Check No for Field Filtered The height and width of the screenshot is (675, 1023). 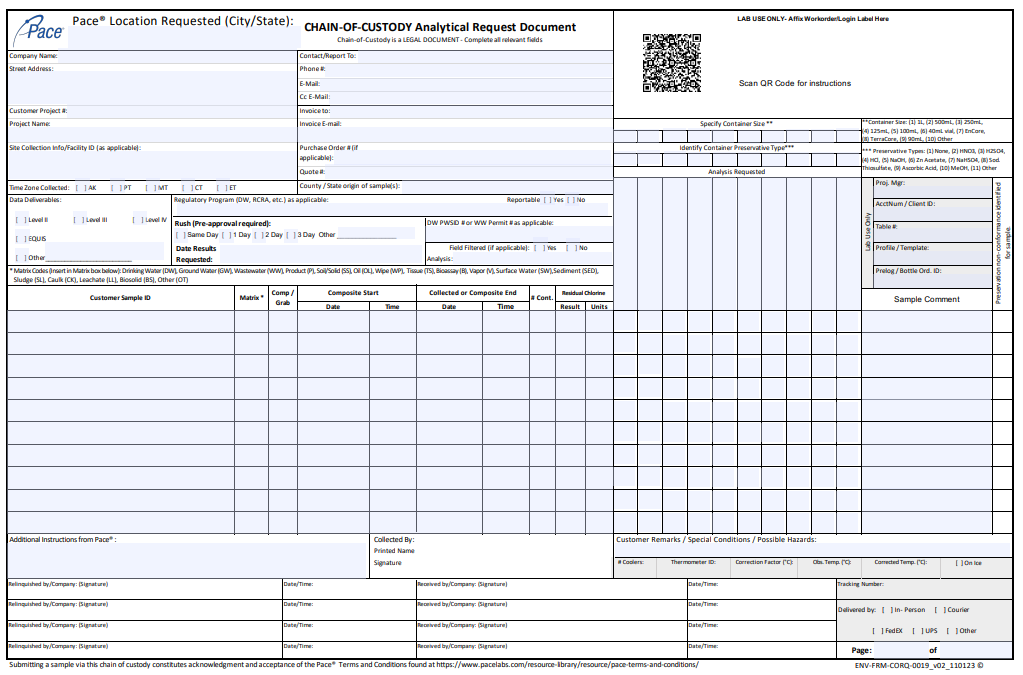pyautogui.click(x=569, y=247)
